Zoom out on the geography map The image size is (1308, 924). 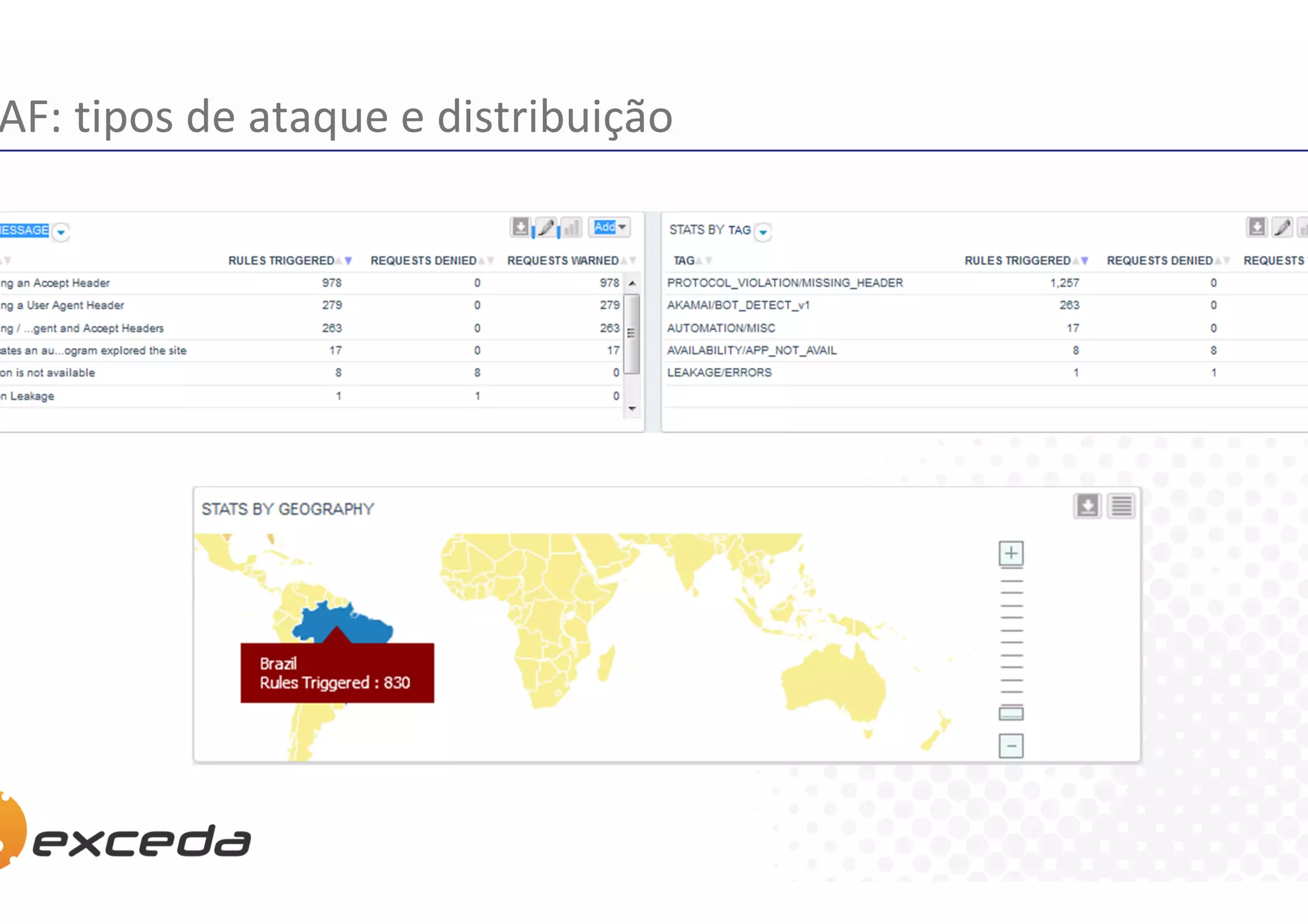1010,745
